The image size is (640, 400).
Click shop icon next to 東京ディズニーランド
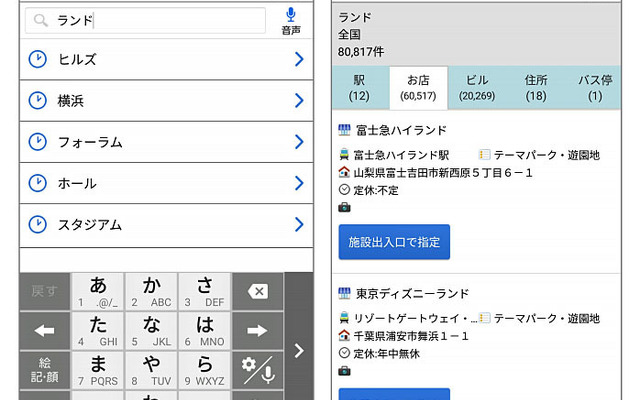click(x=344, y=293)
